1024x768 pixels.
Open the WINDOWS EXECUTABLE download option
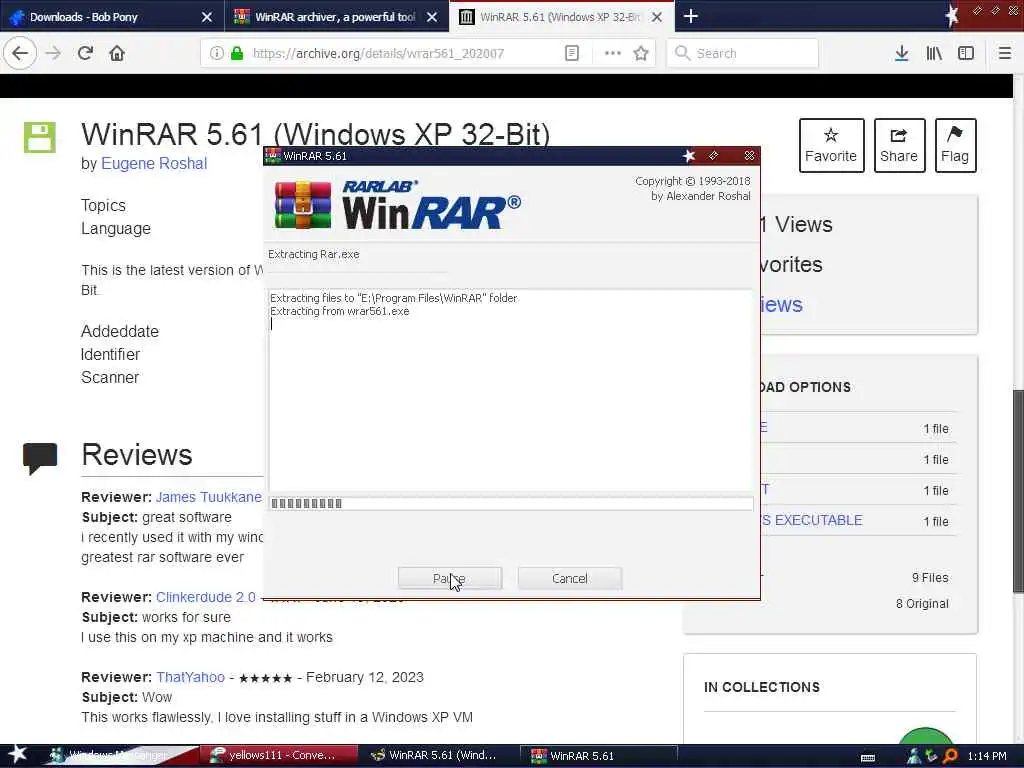pos(812,520)
